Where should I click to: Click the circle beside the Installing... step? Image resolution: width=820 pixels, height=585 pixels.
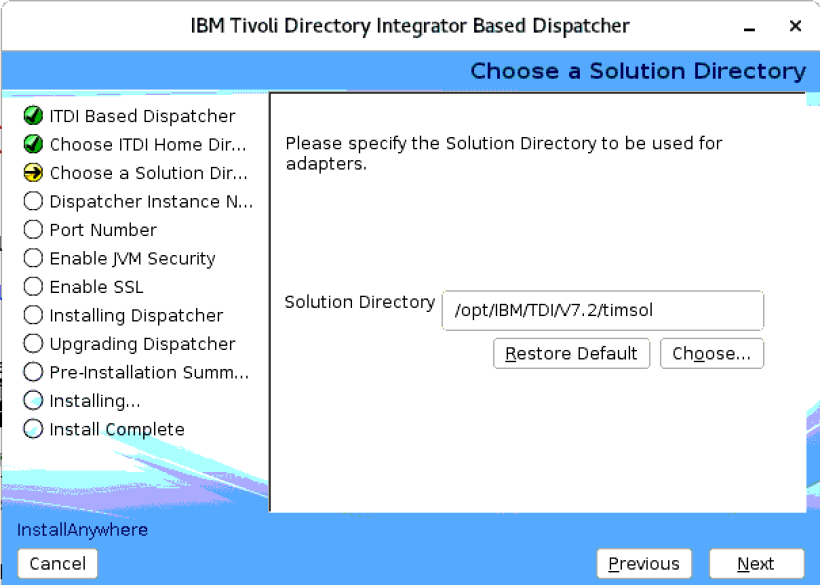[x=33, y=400]
